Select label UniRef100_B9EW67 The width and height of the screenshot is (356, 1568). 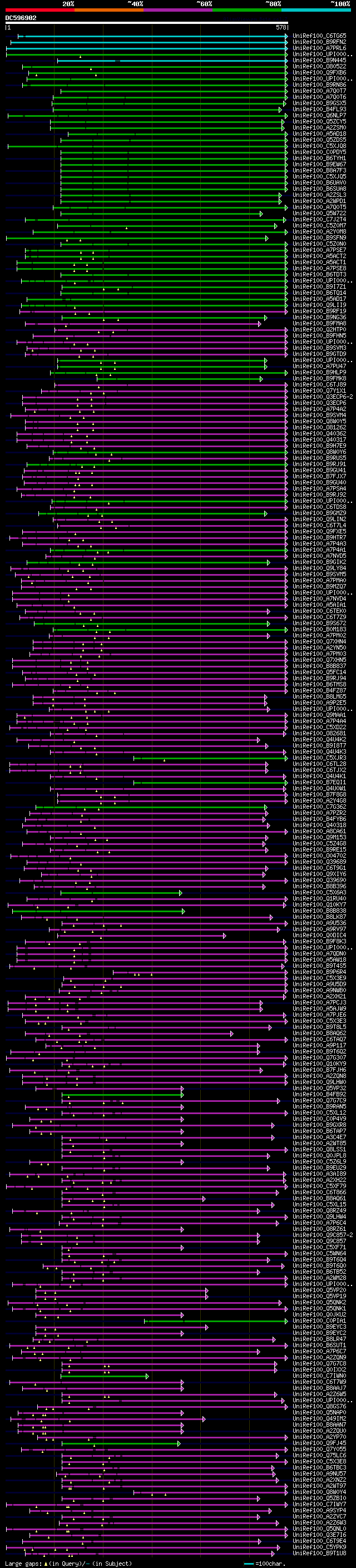pos(319,164)
